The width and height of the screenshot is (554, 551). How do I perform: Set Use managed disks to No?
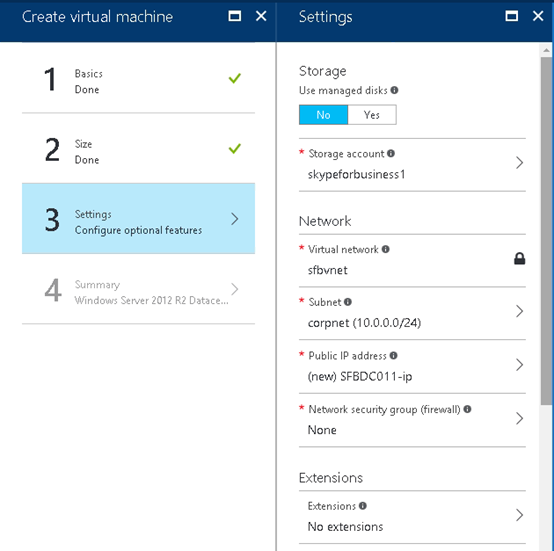(x=323, y=115)
